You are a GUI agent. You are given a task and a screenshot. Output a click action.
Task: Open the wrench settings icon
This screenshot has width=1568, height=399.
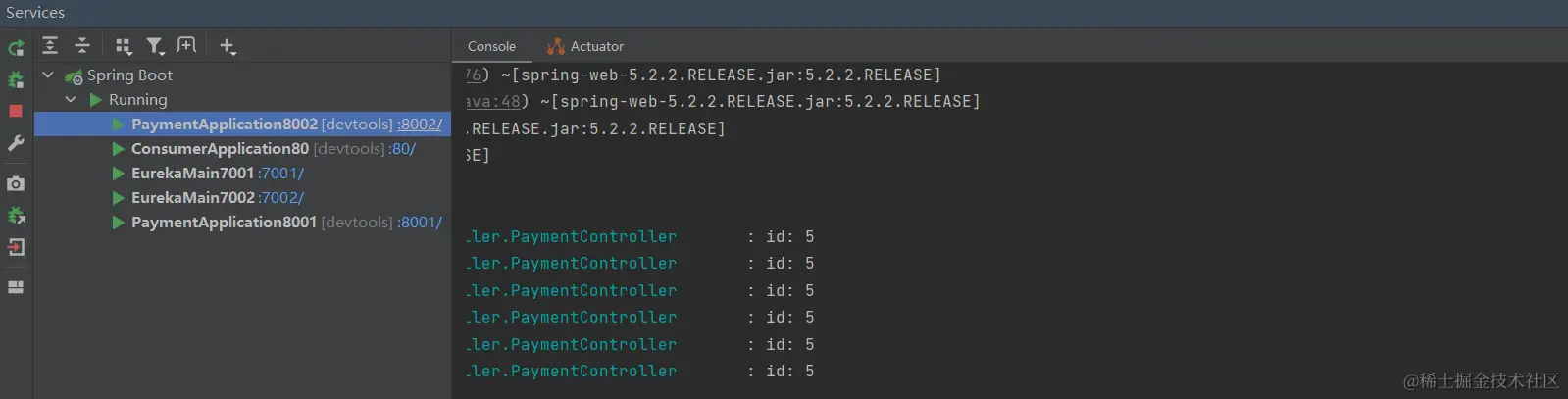tap(16, 143)
